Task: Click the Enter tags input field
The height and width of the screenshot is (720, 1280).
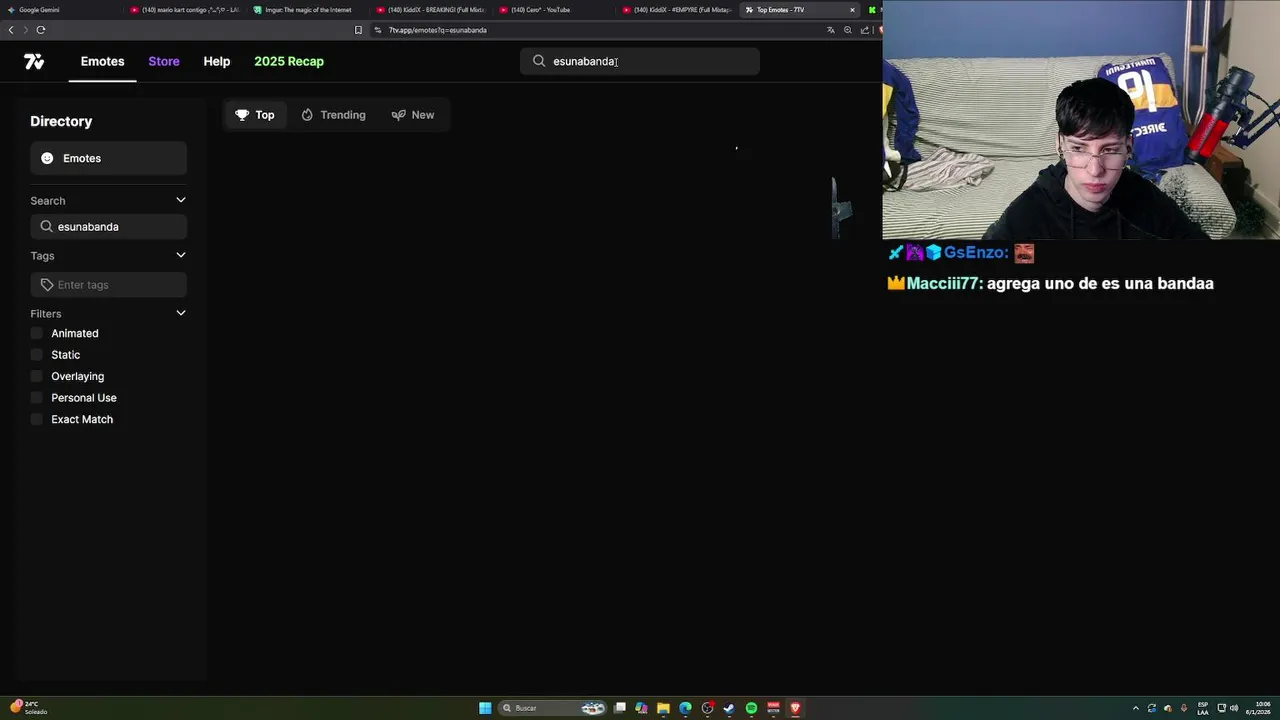Action: tap(108, 285)
